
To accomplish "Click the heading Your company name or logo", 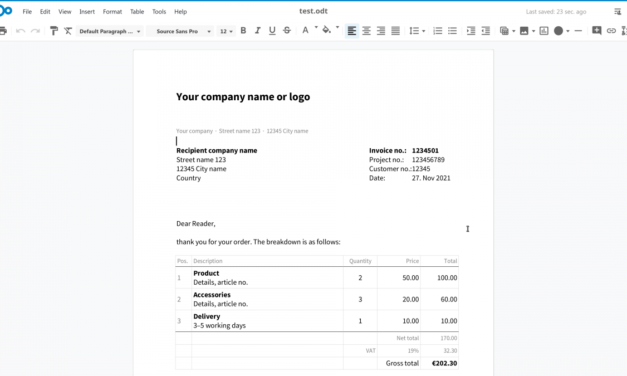I will click(243, 97).
